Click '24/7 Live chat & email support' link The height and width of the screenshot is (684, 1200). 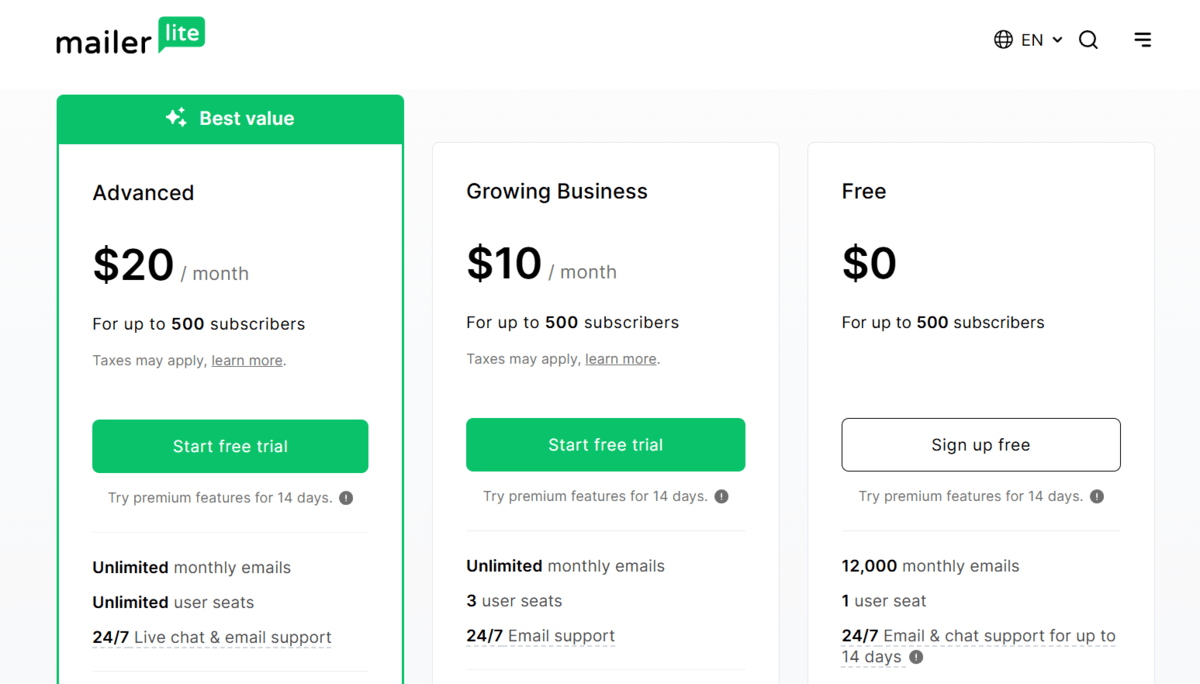[x=212, y=637]
